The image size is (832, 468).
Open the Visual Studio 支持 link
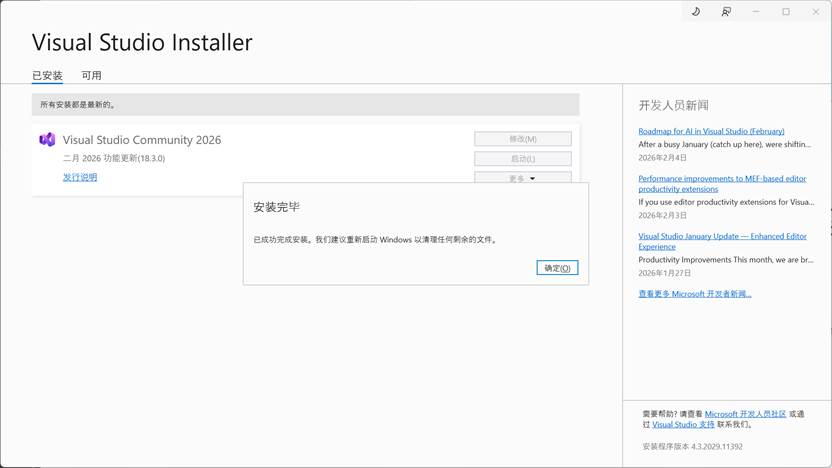tap(683, 424)
